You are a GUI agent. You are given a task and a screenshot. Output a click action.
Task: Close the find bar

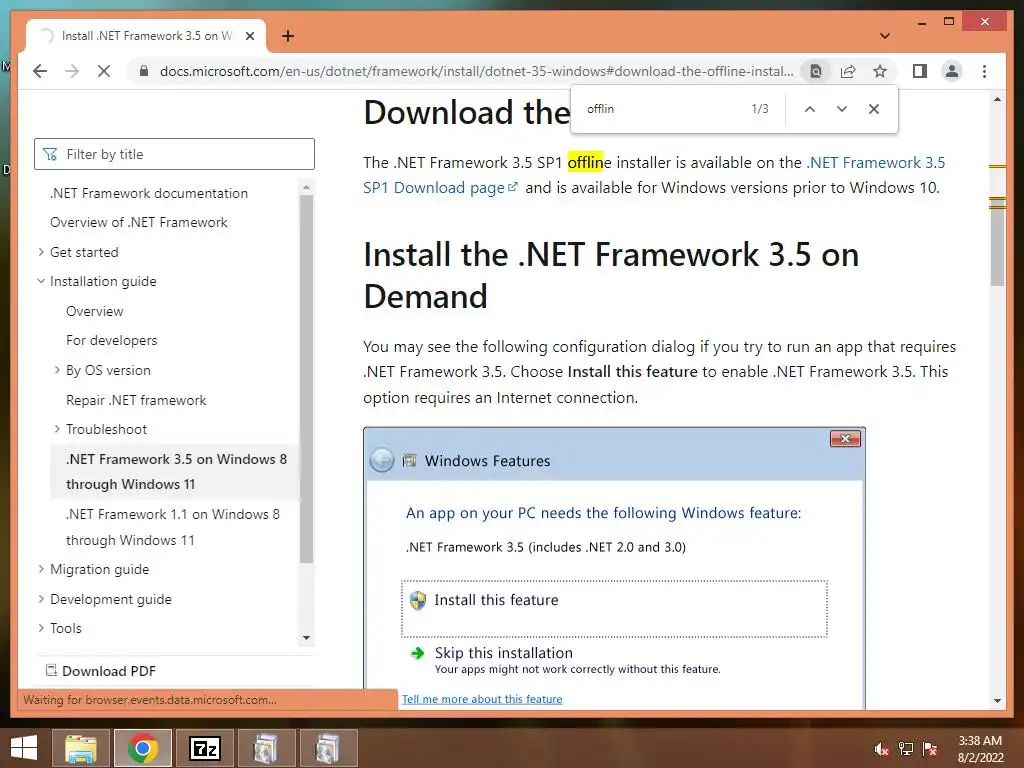[874, 109]
